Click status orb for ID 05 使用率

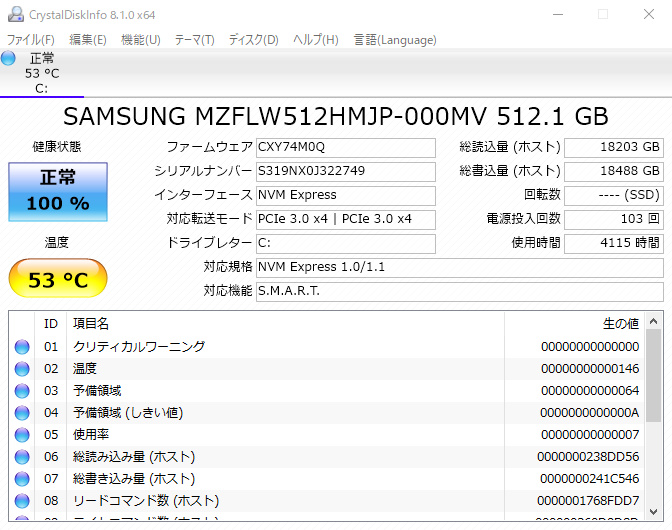22,435
